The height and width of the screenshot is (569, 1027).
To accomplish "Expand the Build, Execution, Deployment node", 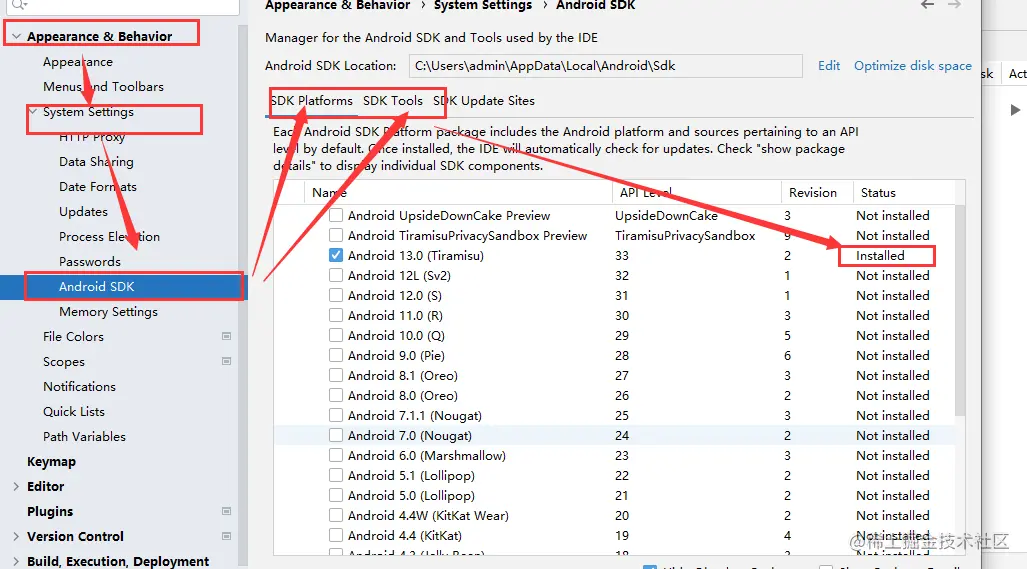I will [16, 561].
